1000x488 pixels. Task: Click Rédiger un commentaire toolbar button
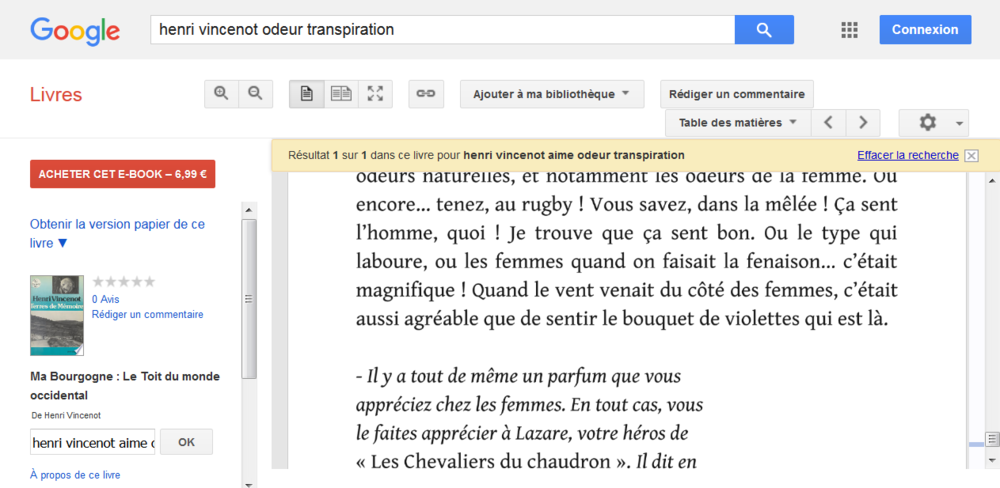(x=737, y=94)
